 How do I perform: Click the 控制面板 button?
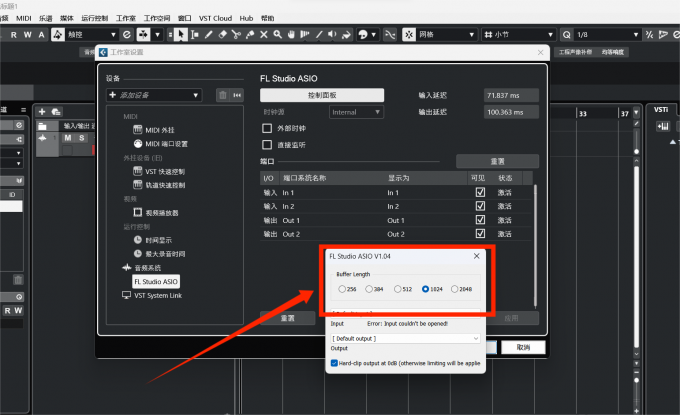(322, 95)
